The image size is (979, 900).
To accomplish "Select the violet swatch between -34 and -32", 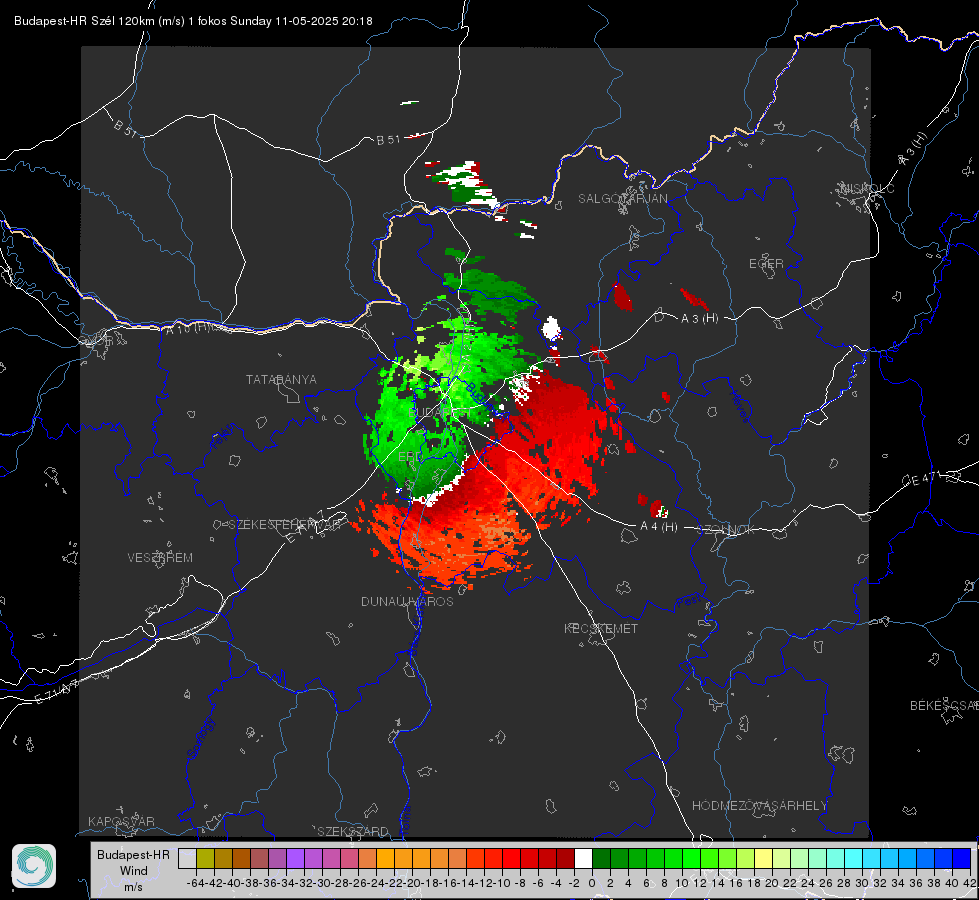I will (295, 858).
